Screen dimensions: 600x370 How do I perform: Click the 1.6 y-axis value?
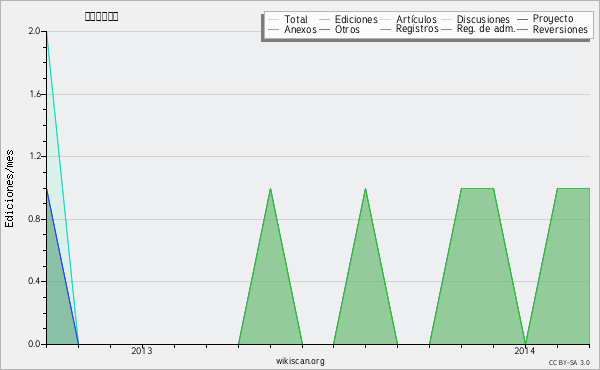click(35, 94)
